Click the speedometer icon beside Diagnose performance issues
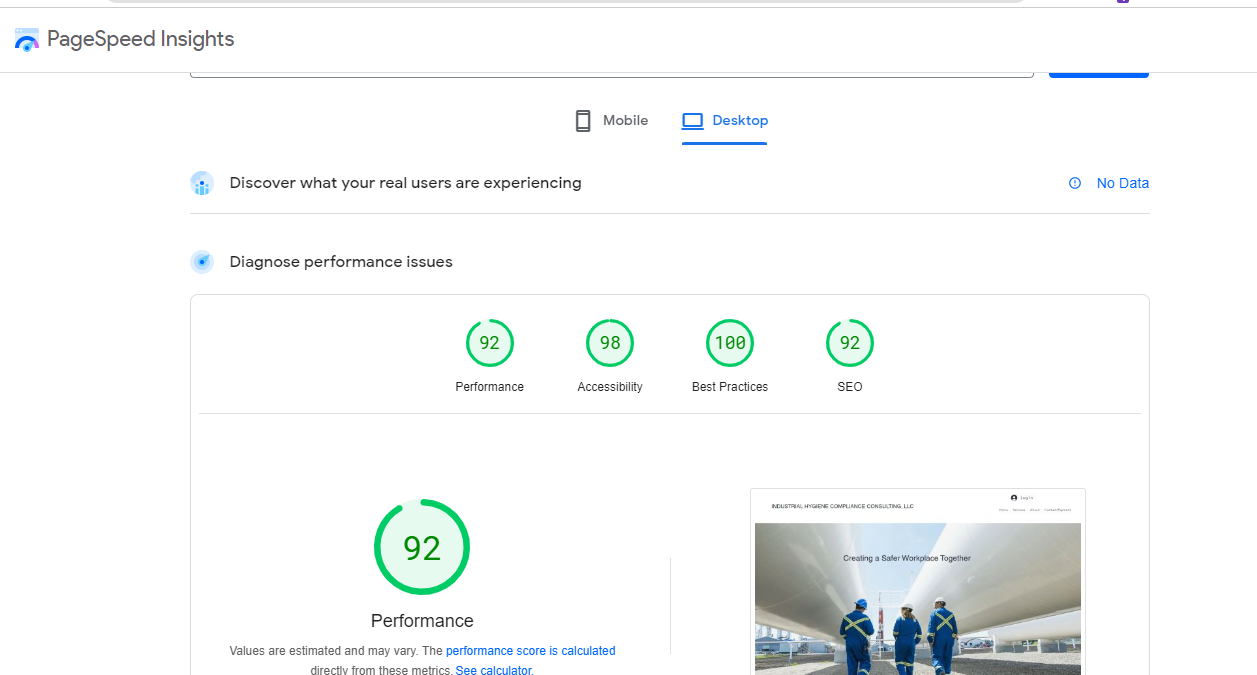The height and width of the screenshot is (675, 1257). click(202, 261)
